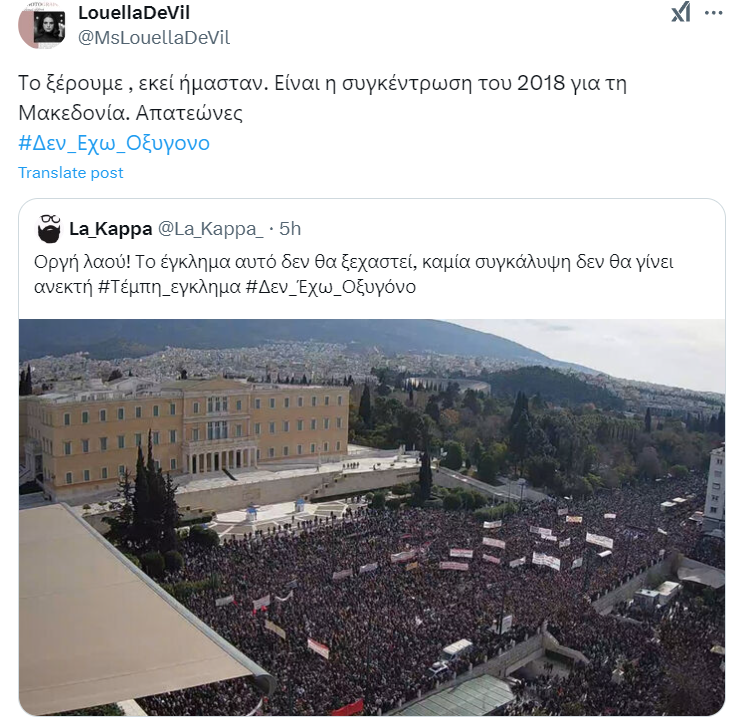This screenshot has height=725, width=730.
Task: Open the protest crowd photo
Action: click(x=372, y=517)
